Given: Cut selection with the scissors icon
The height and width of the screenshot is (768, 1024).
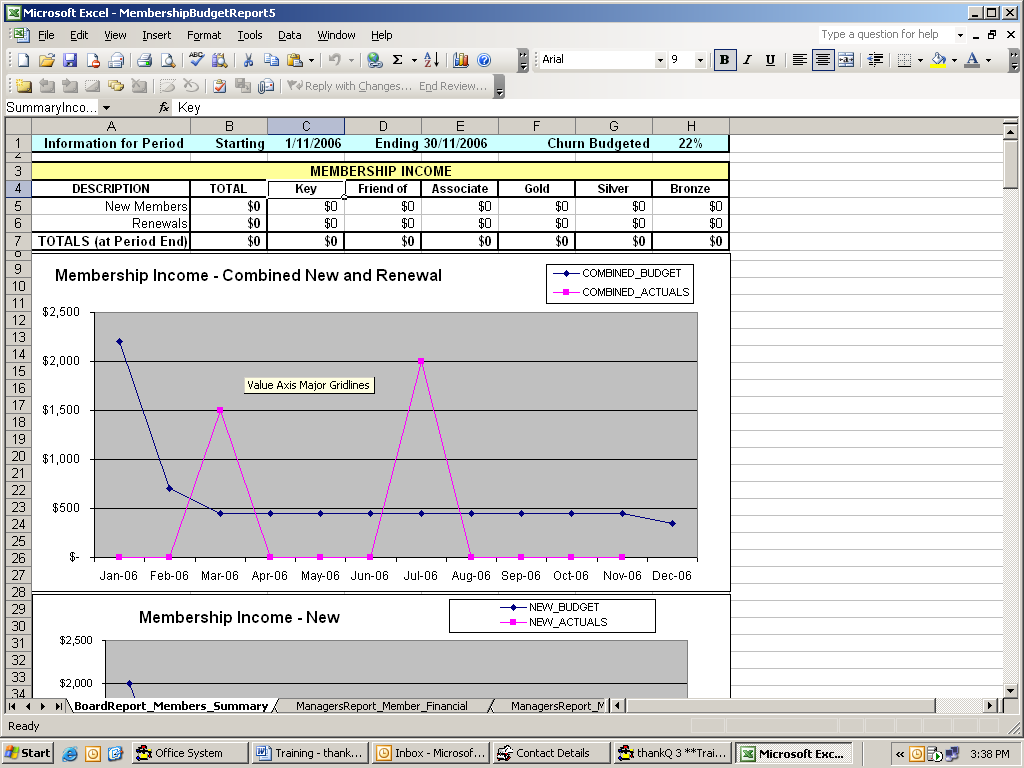Looking at the screenshot, I should pos(248,60).
